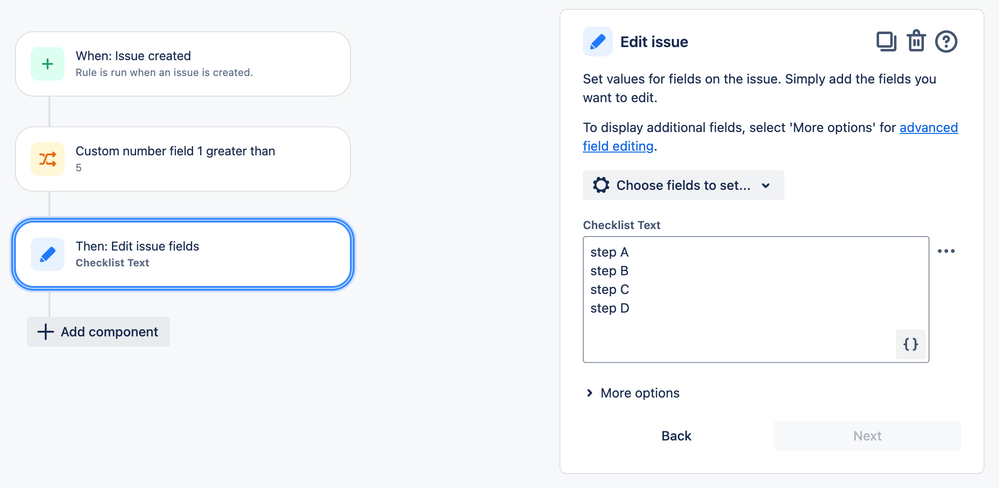
Task: Click the green plus trigger icon
Action: point(47,64)
